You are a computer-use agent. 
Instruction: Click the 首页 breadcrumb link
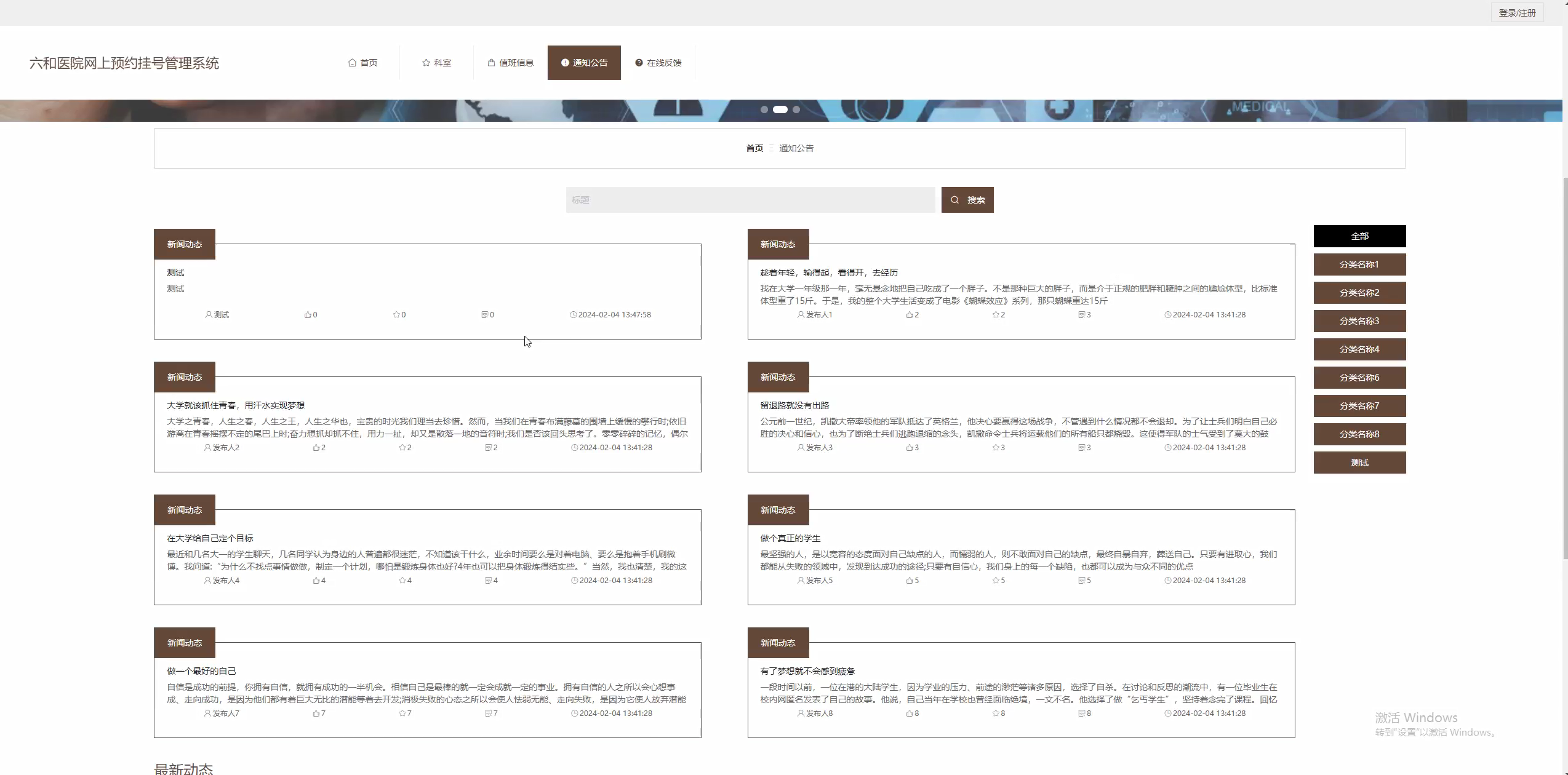pyautogui.click(x=754, y=148)
